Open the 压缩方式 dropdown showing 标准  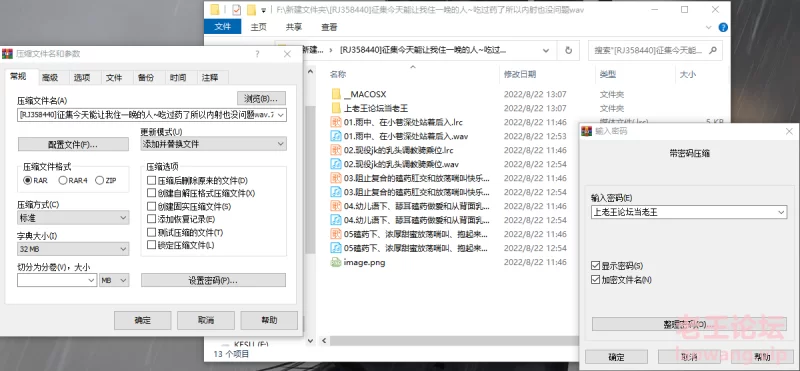point(73,218)
